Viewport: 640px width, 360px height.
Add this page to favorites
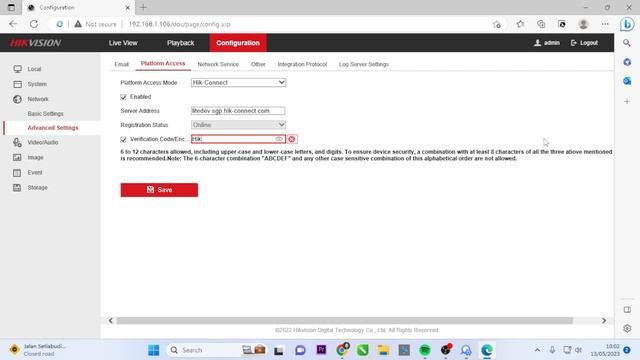497,24
